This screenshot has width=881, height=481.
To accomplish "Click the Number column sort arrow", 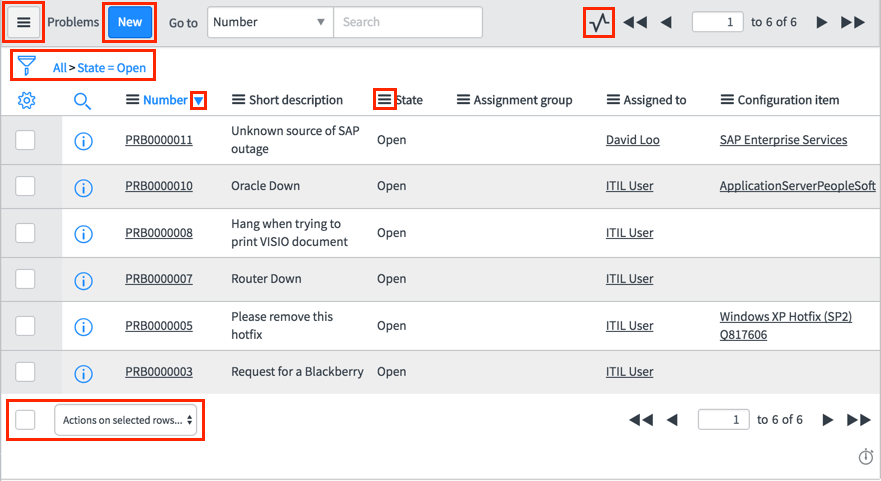I will (x=199, y=100).
